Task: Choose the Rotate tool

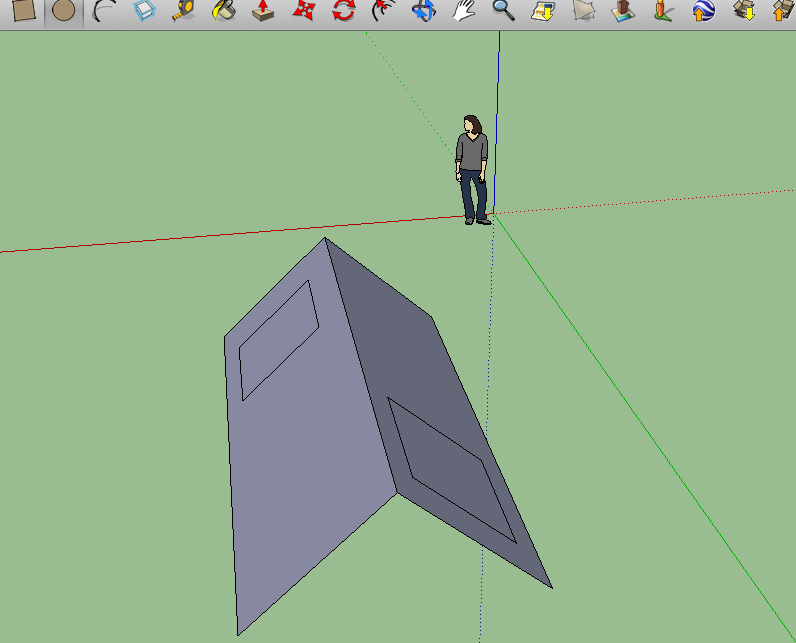Action: [x=343, y=11]
